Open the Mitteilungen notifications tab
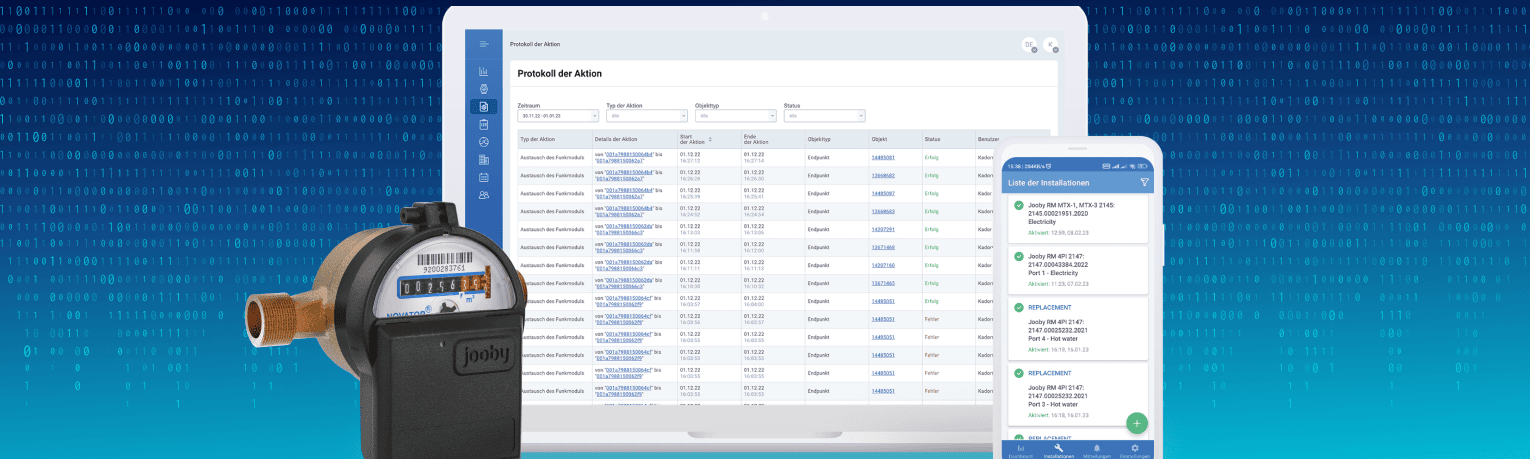 pos(1096,450)
